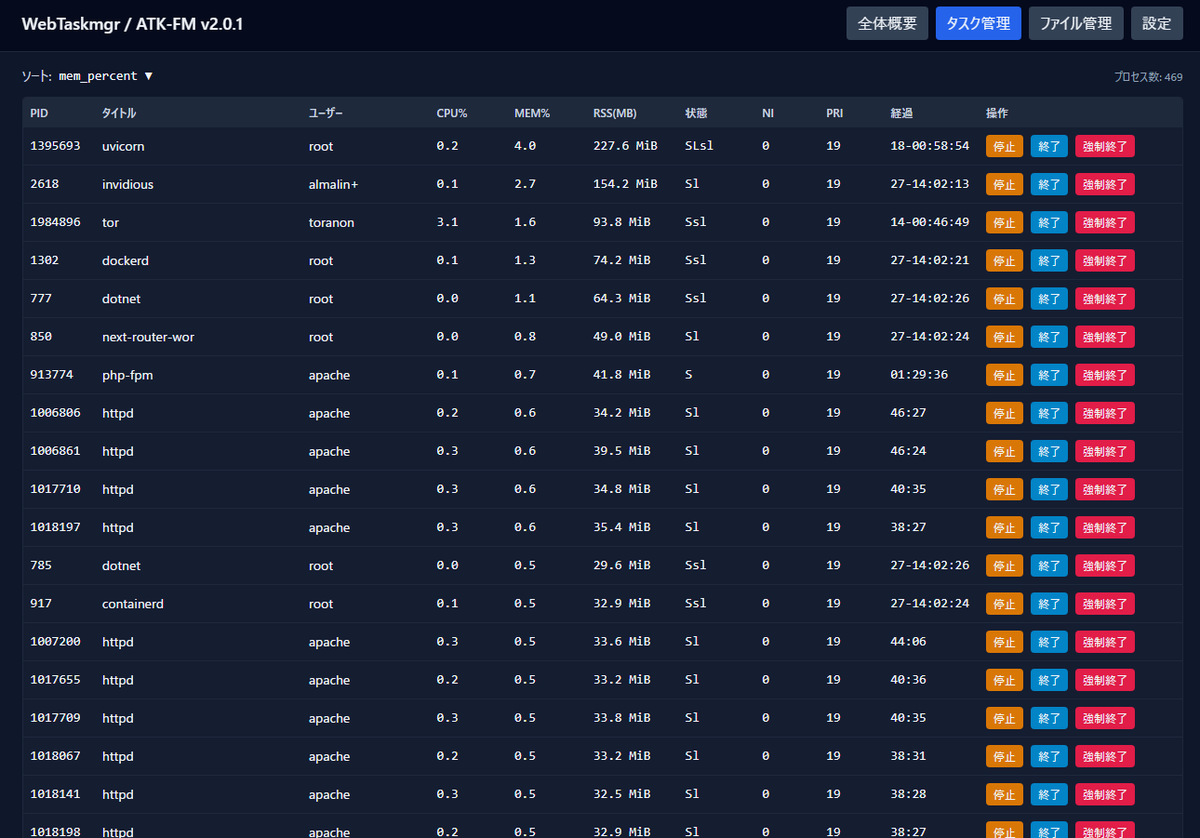1200x838 pixels.
Task: Select PID 1395693 cell
Action: (x=55, y=146)
